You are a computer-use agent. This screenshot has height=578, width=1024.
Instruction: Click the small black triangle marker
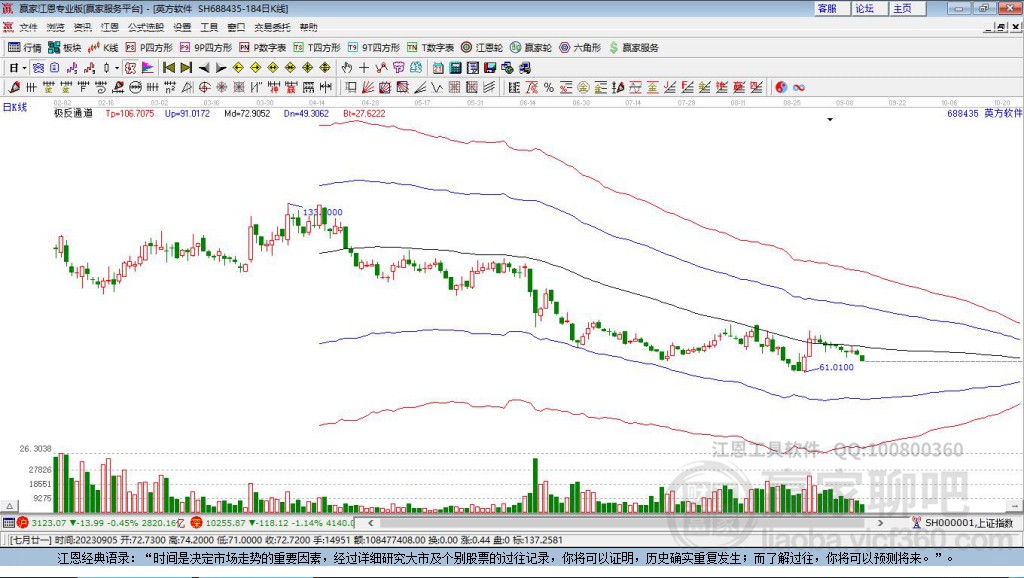(830, 120)
